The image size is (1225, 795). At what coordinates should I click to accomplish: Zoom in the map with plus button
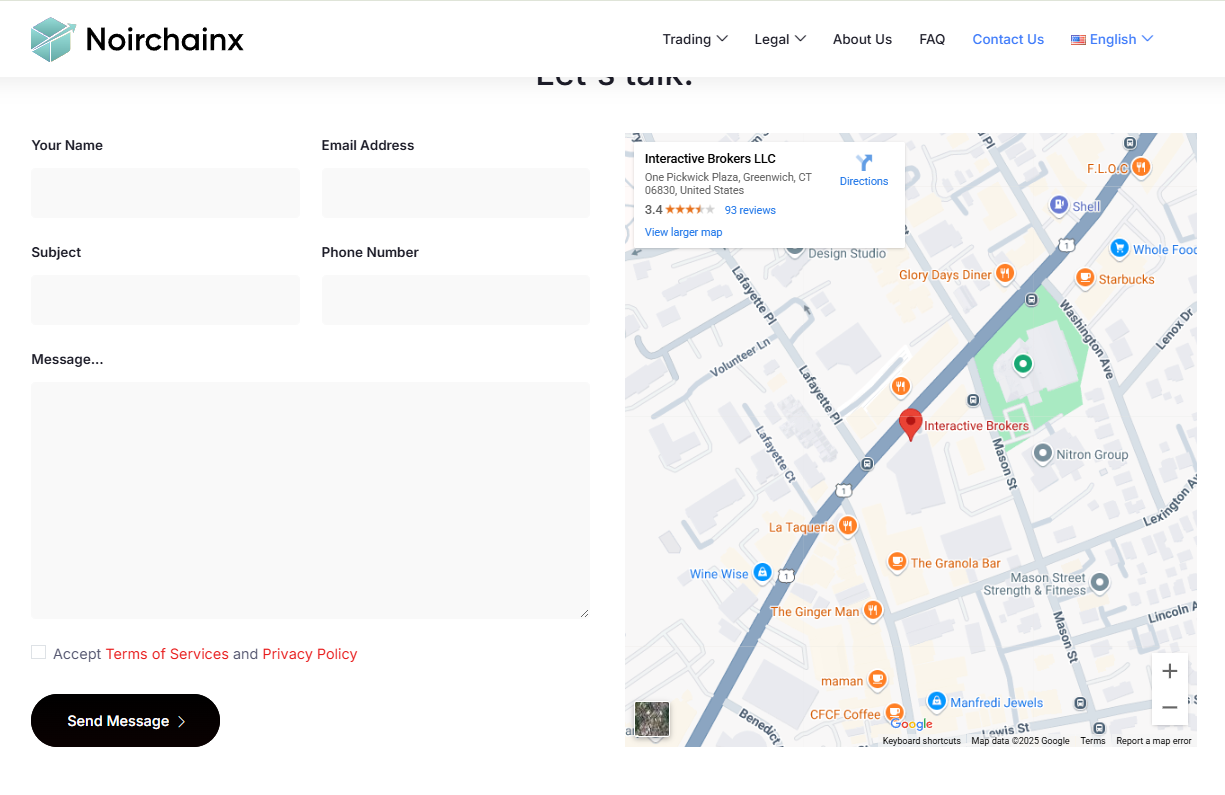tap(1170, 671)
